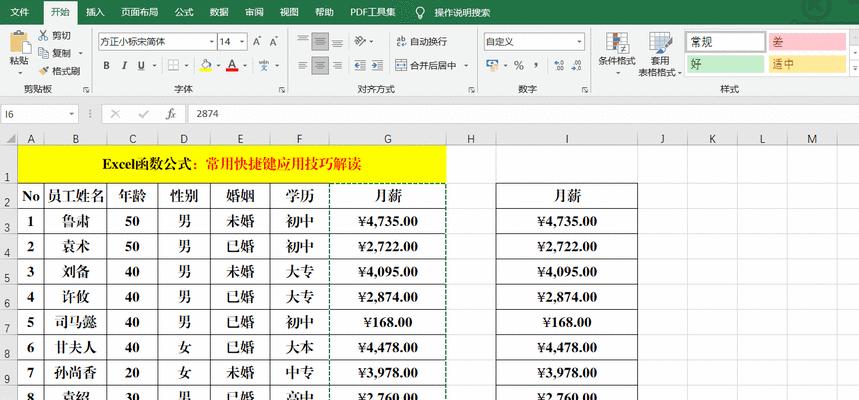Screen dimensions: 859x400
Task: Switch to the 插入 Insert tab
Action: point(95,12)
